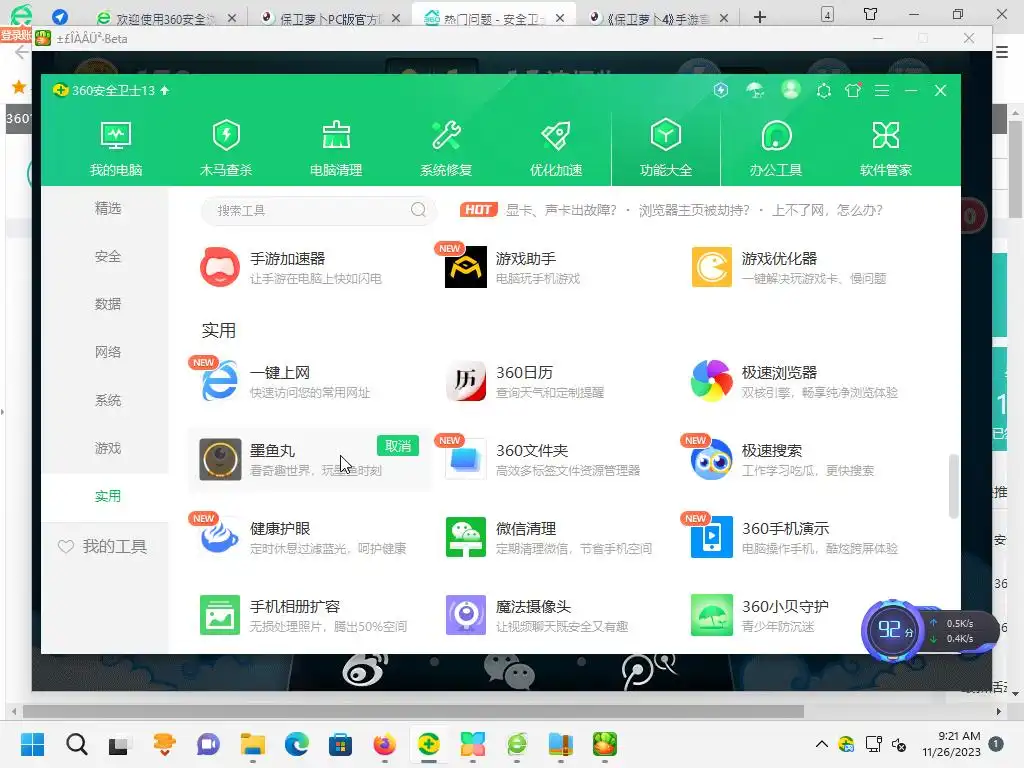Click the magnifier icon in the search box
This screenshot has height=768, width=1024.
pos(418,210)
